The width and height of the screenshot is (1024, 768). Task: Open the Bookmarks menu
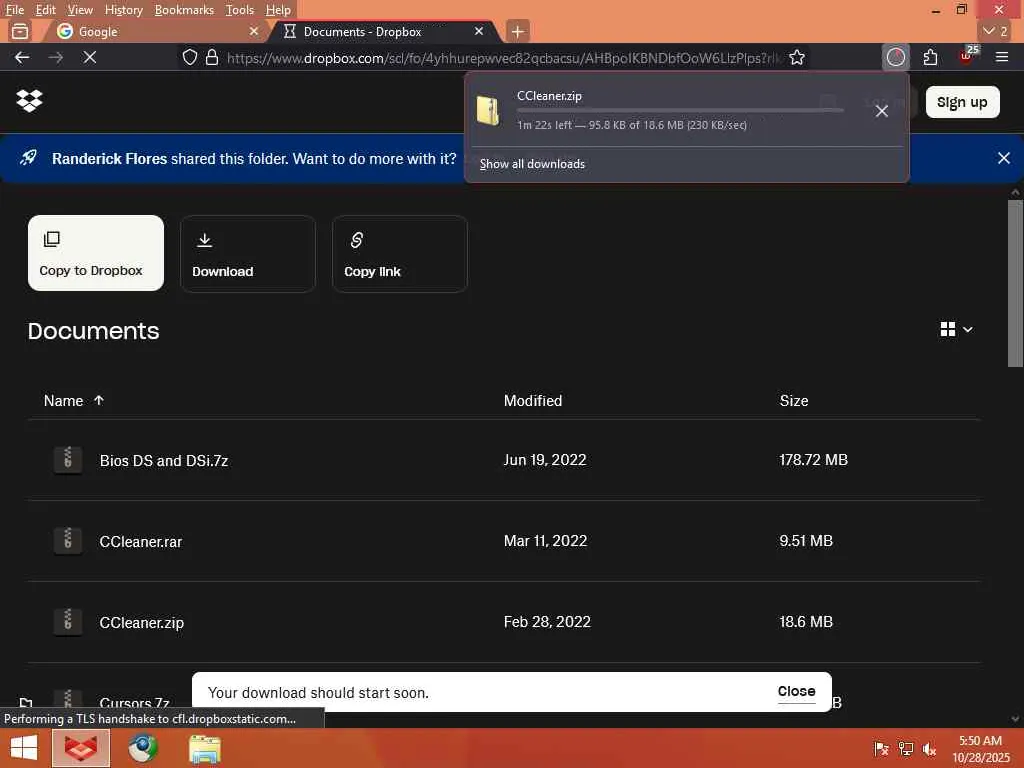tap(184, 10)
